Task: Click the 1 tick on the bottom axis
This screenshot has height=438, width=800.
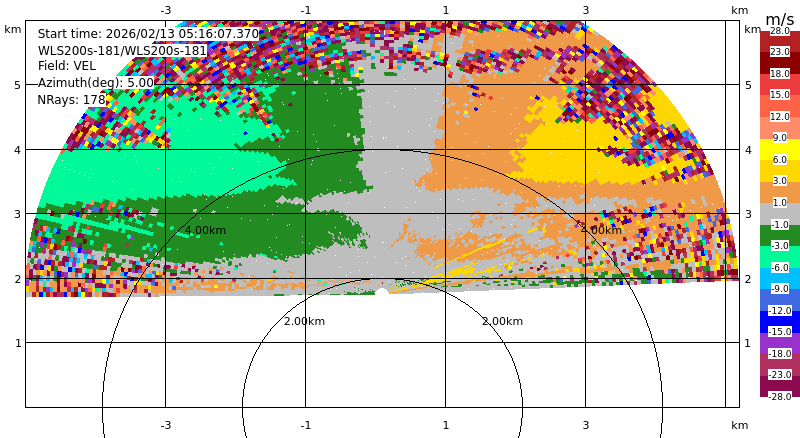Action: [445, 425]
